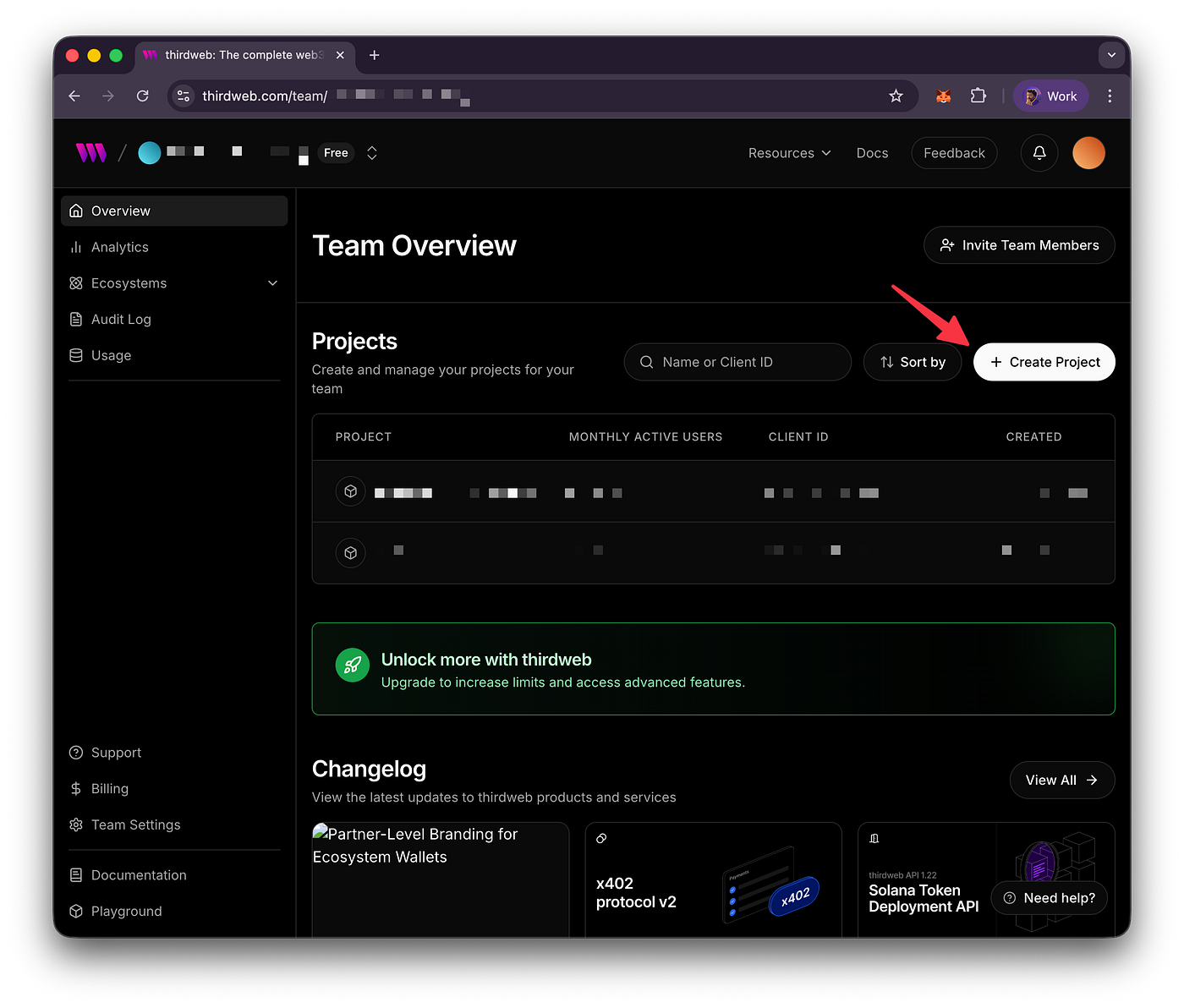This screenshot has height=1008, width=1184.
Task: Open Partner-Level Branding changelog card
Action: pos(441,879)
